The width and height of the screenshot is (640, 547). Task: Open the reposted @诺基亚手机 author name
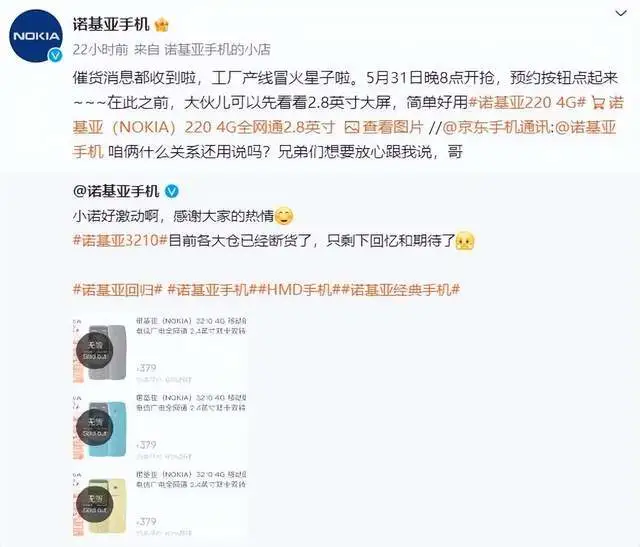pyautogui.click(x=116, y=191)
